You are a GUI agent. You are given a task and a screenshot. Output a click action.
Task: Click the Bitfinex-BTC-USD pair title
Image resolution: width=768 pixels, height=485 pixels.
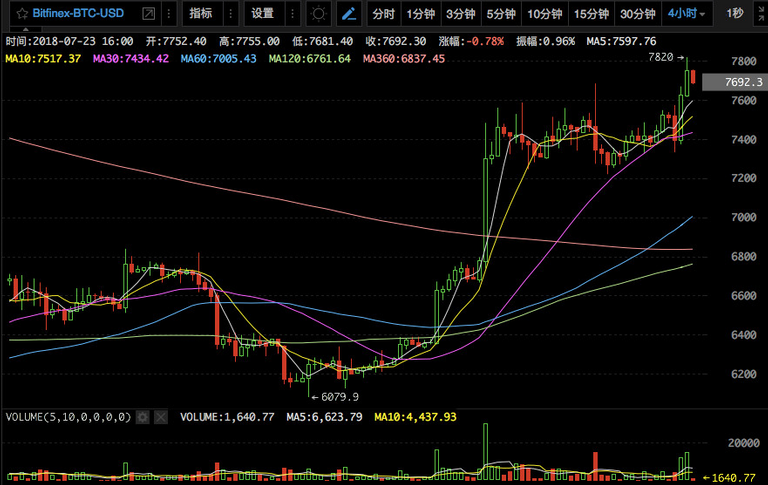pos(78,13)
